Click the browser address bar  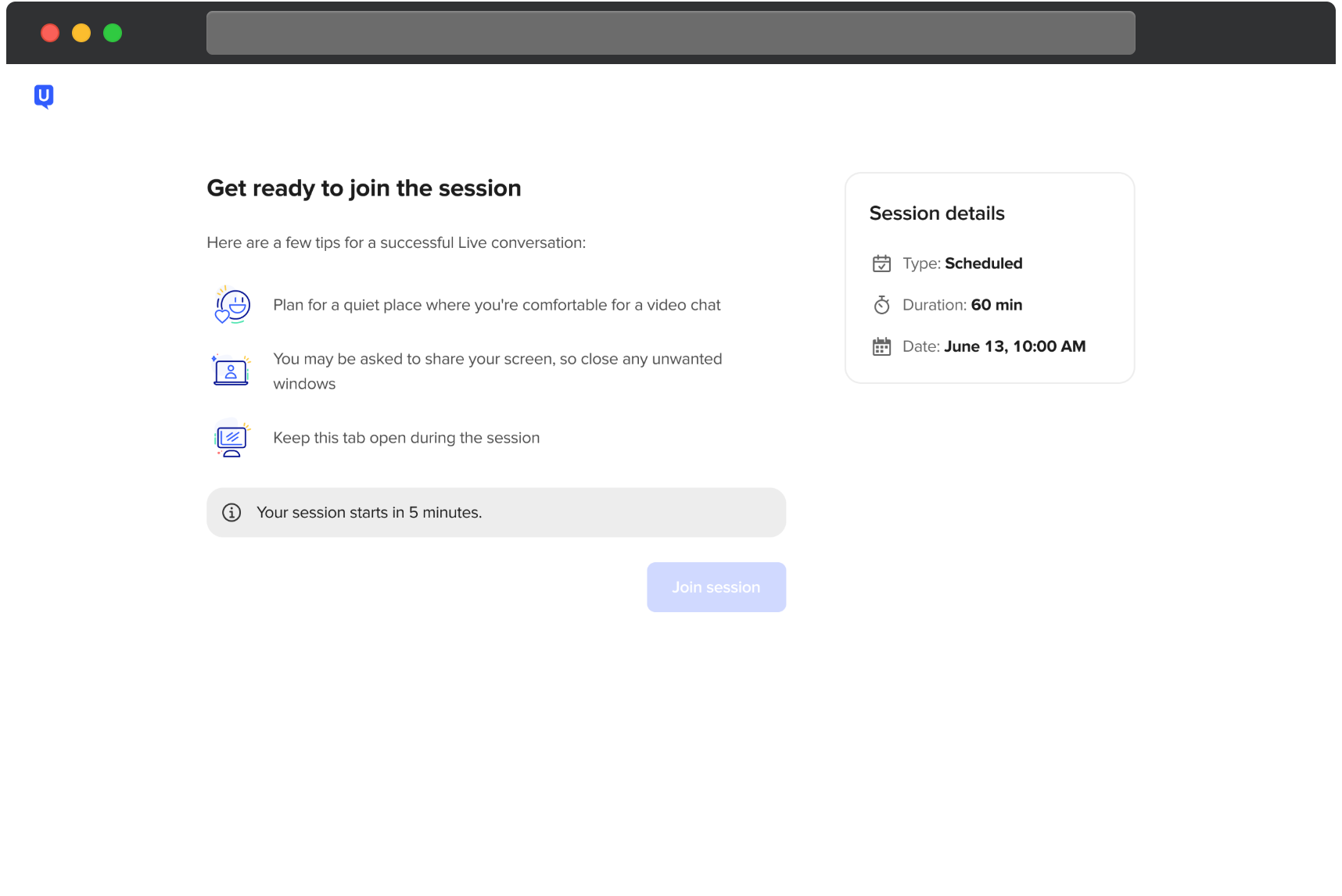click(x=671, y=33)
